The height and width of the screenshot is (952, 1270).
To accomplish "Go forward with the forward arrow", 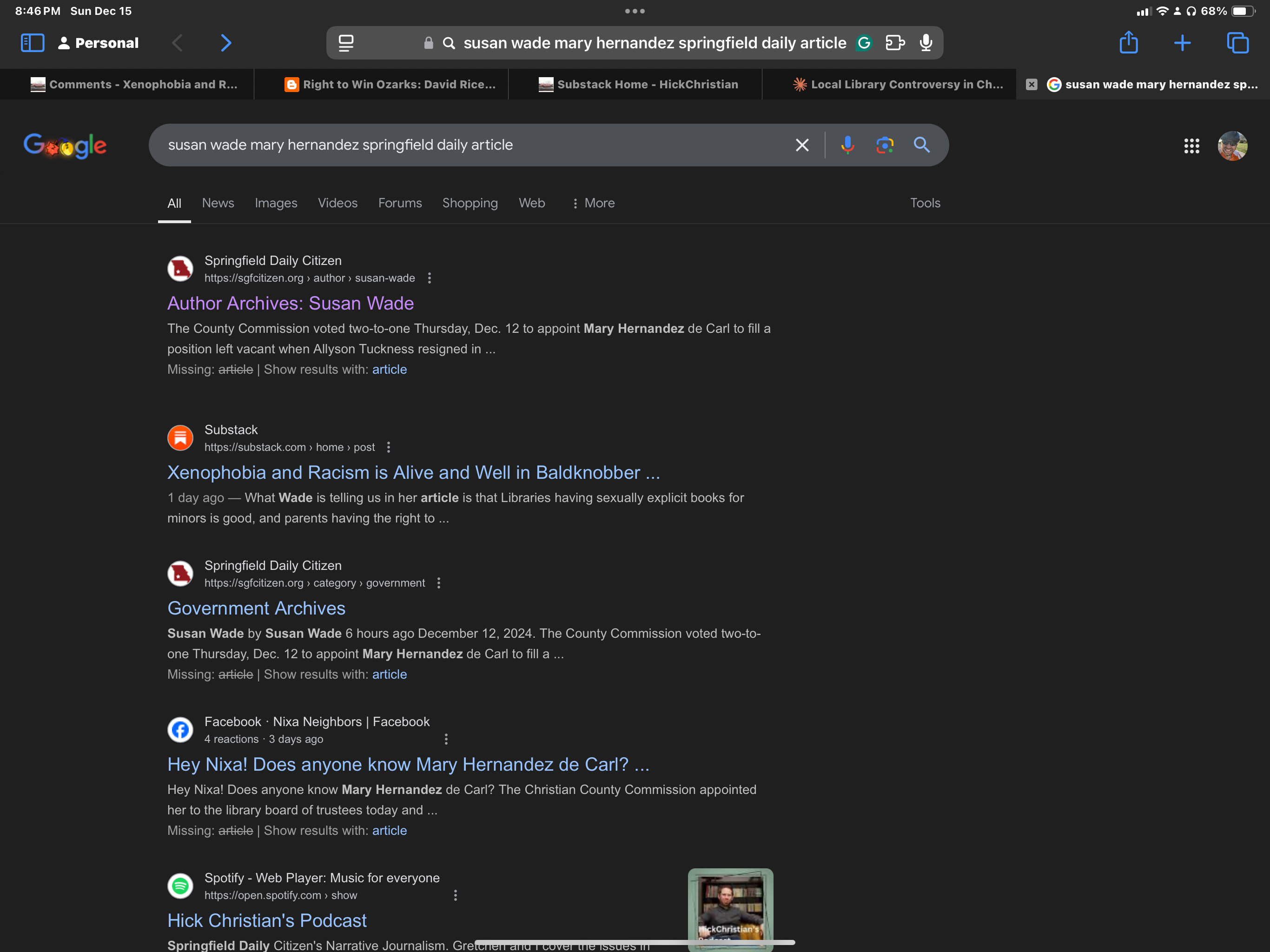I will pyautogui.click(x=226, y=43).
